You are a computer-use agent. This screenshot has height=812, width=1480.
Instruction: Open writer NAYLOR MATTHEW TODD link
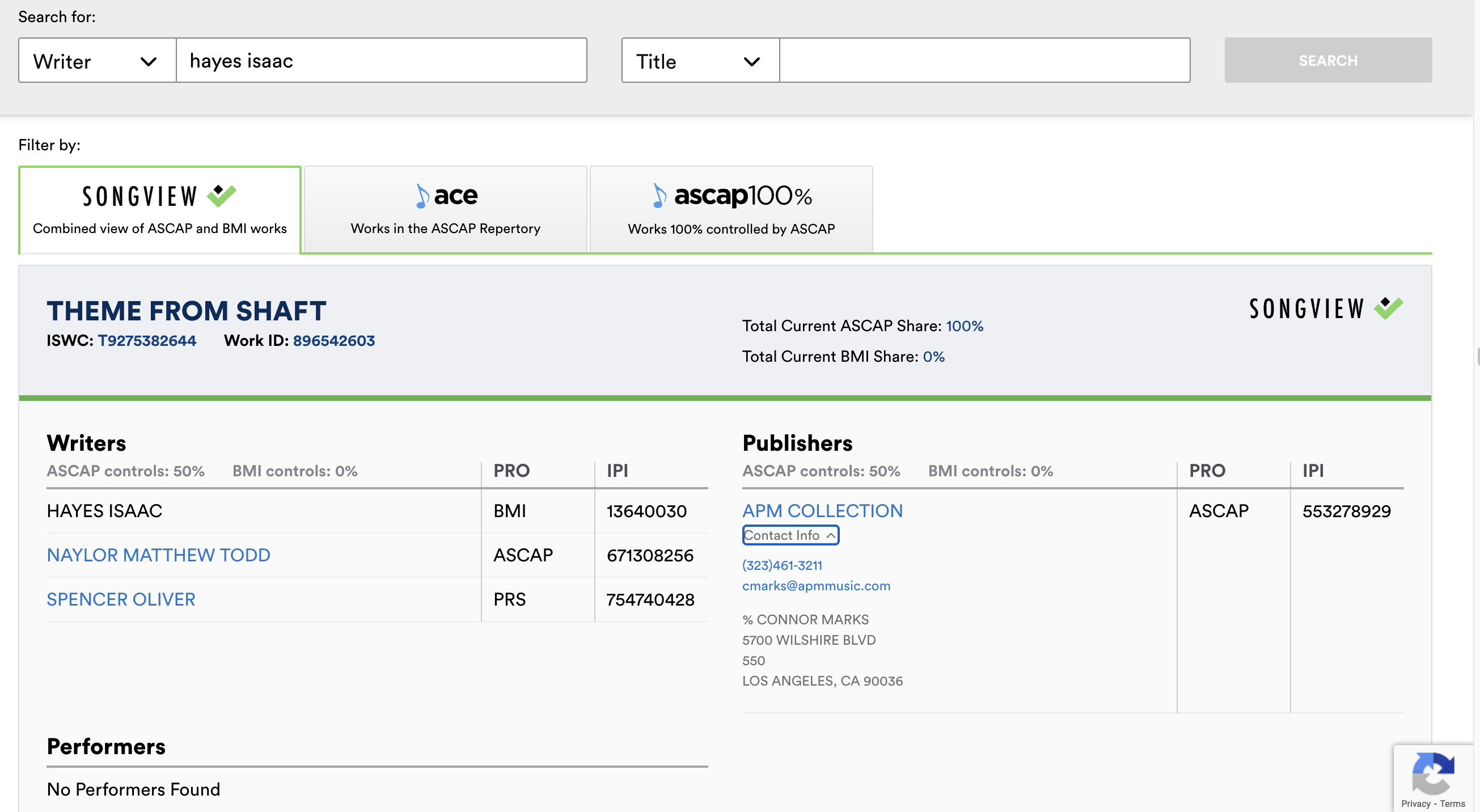(159, 555)
